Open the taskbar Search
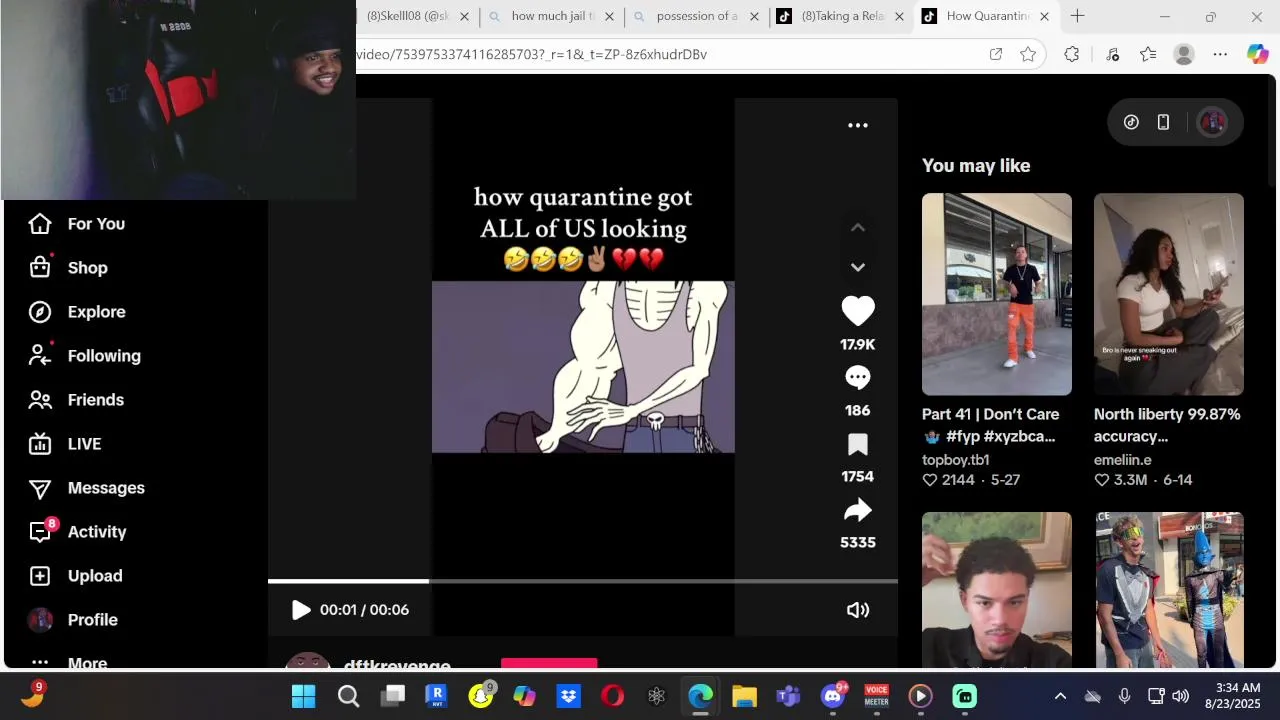This screenshot has width=1280, height=720. [x=348, y=696]
